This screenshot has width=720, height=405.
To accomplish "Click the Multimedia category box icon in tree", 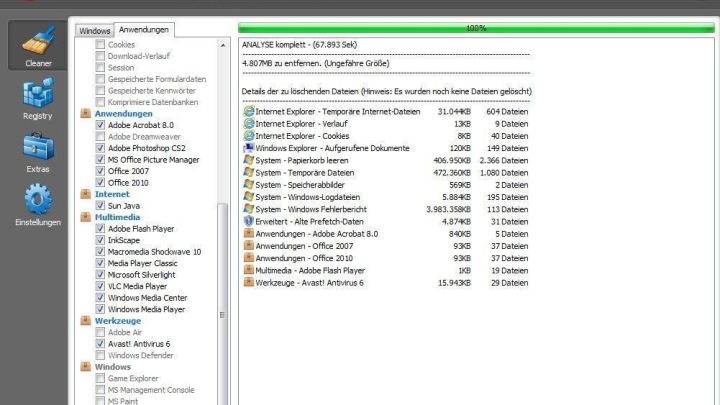I will click(85, 217).
